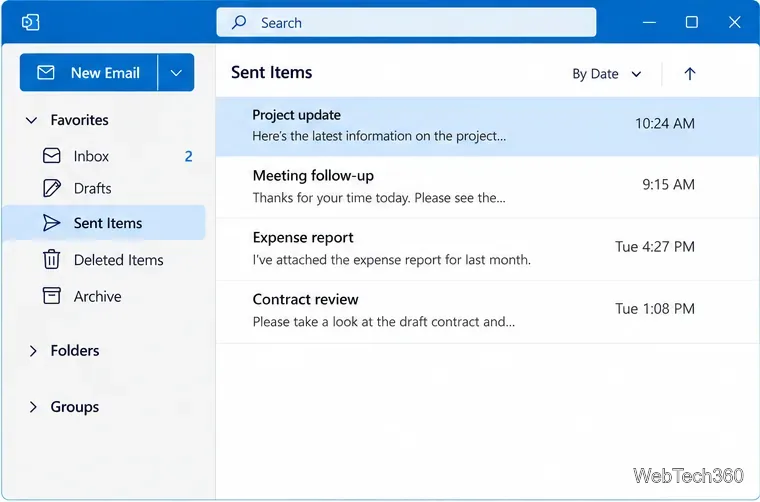Minimize the Outlook window
The image size is (760, 502).
[x=649, y=22]
